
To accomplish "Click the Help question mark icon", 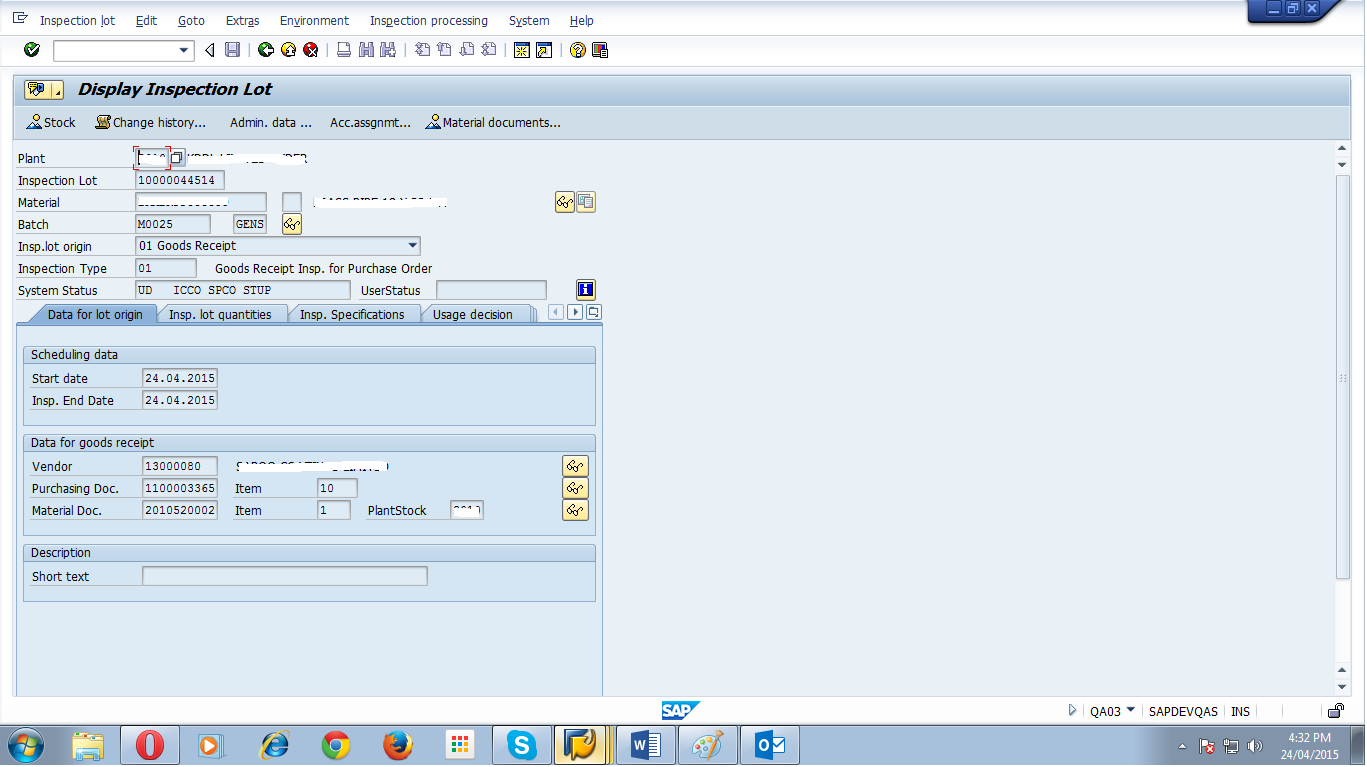I will pos(578,50).
